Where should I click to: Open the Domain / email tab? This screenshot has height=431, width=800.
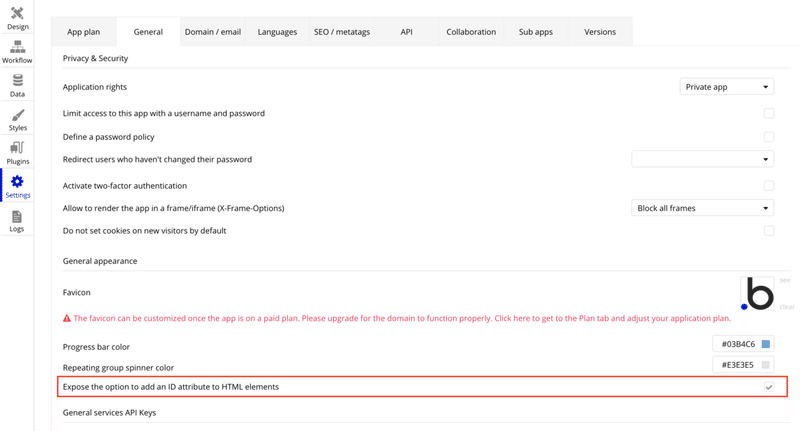point(213,32)
